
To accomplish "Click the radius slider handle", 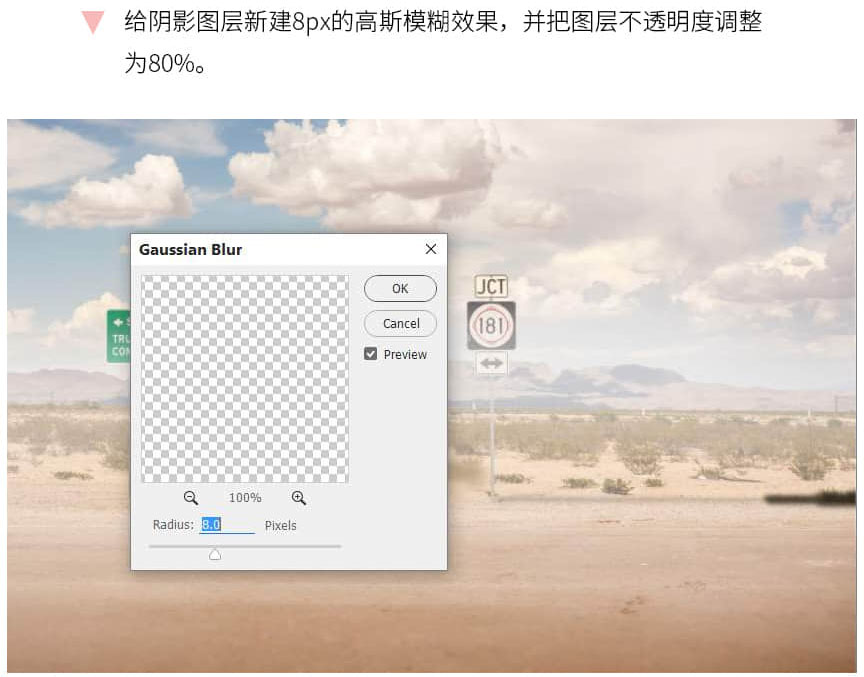I will [x=215, y=554].
